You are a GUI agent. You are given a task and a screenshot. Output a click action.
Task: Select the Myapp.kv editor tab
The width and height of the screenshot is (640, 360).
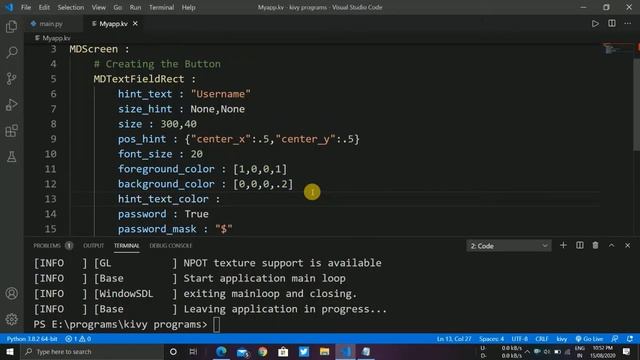(113, 24)
